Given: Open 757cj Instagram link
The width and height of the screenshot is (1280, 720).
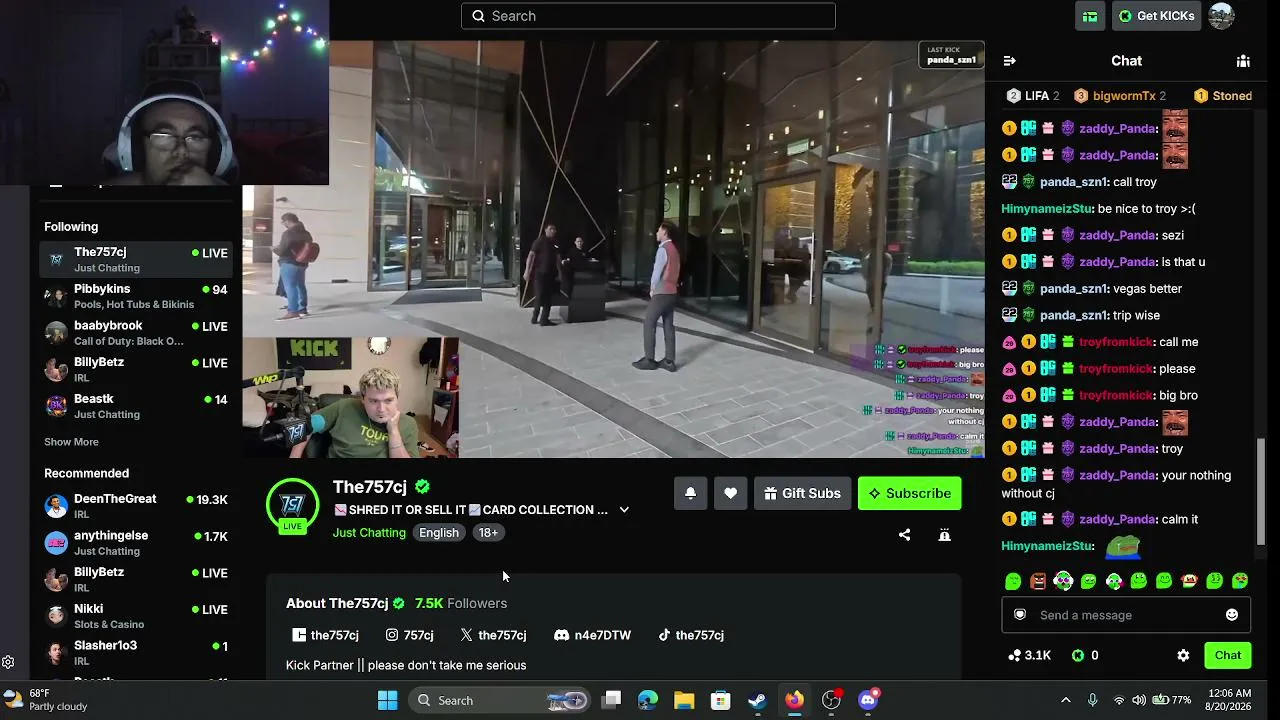Looking at the screenshot, I should tap(410, 635).
